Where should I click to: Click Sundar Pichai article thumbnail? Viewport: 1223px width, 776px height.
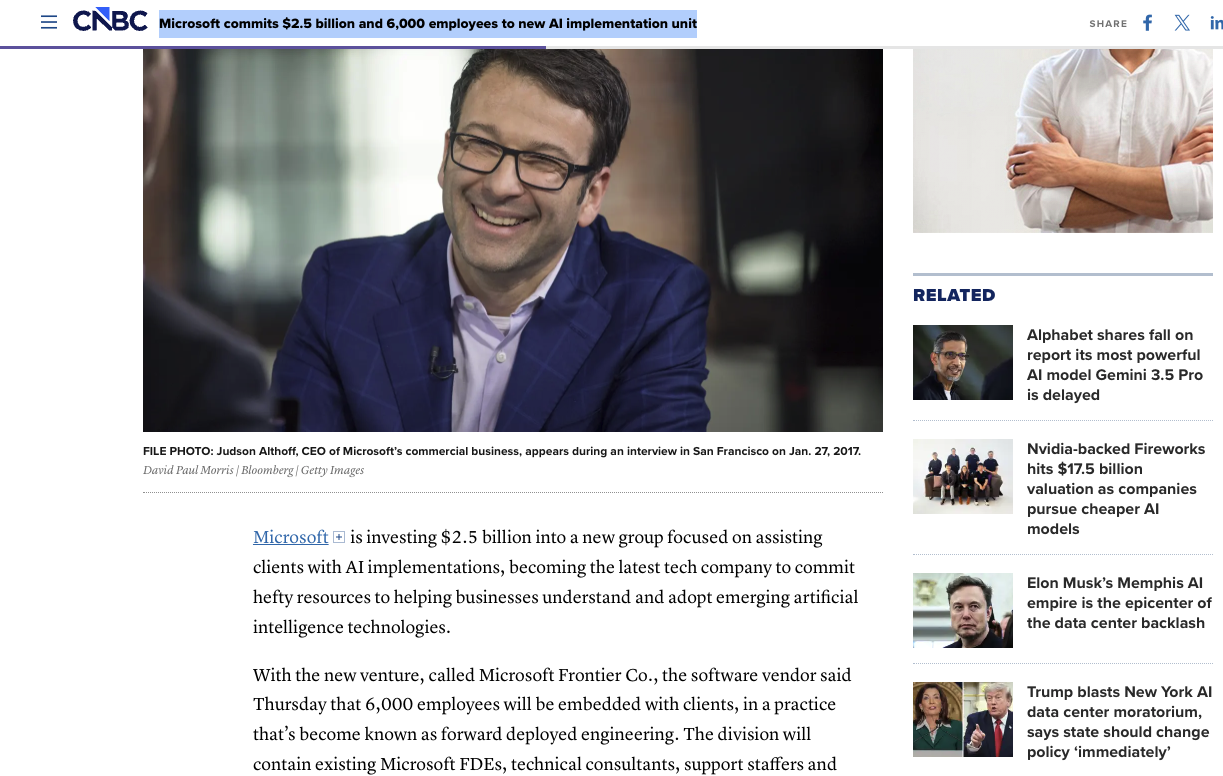click(963, 362)
